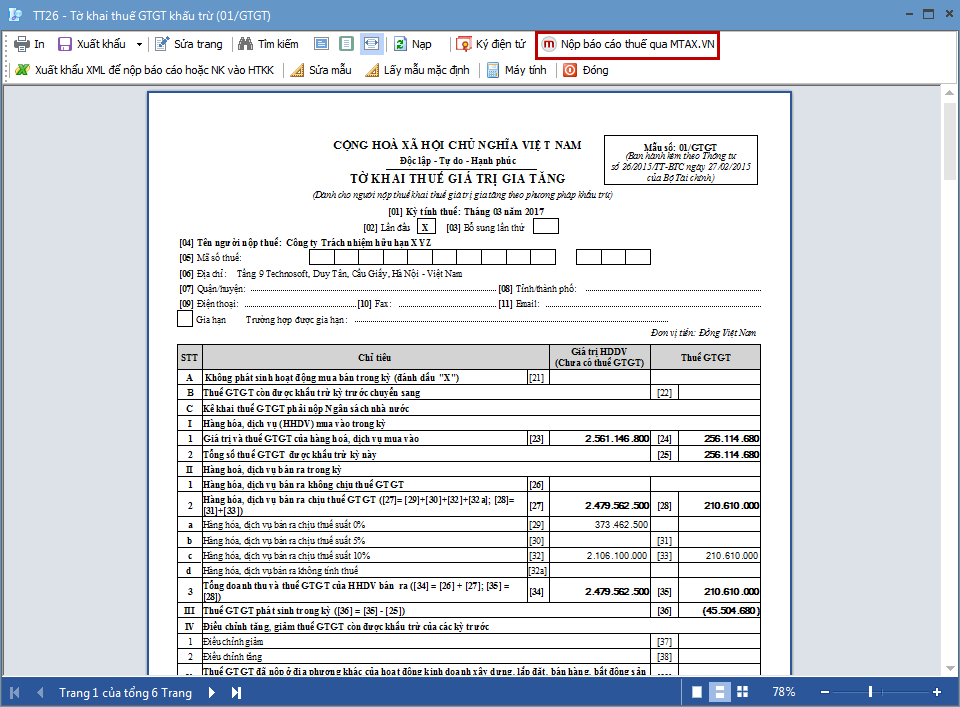Viewport: 960px width, 707px height.
Task: Click the Đóng close button in toolbar
Action: (x=585, y=71)
